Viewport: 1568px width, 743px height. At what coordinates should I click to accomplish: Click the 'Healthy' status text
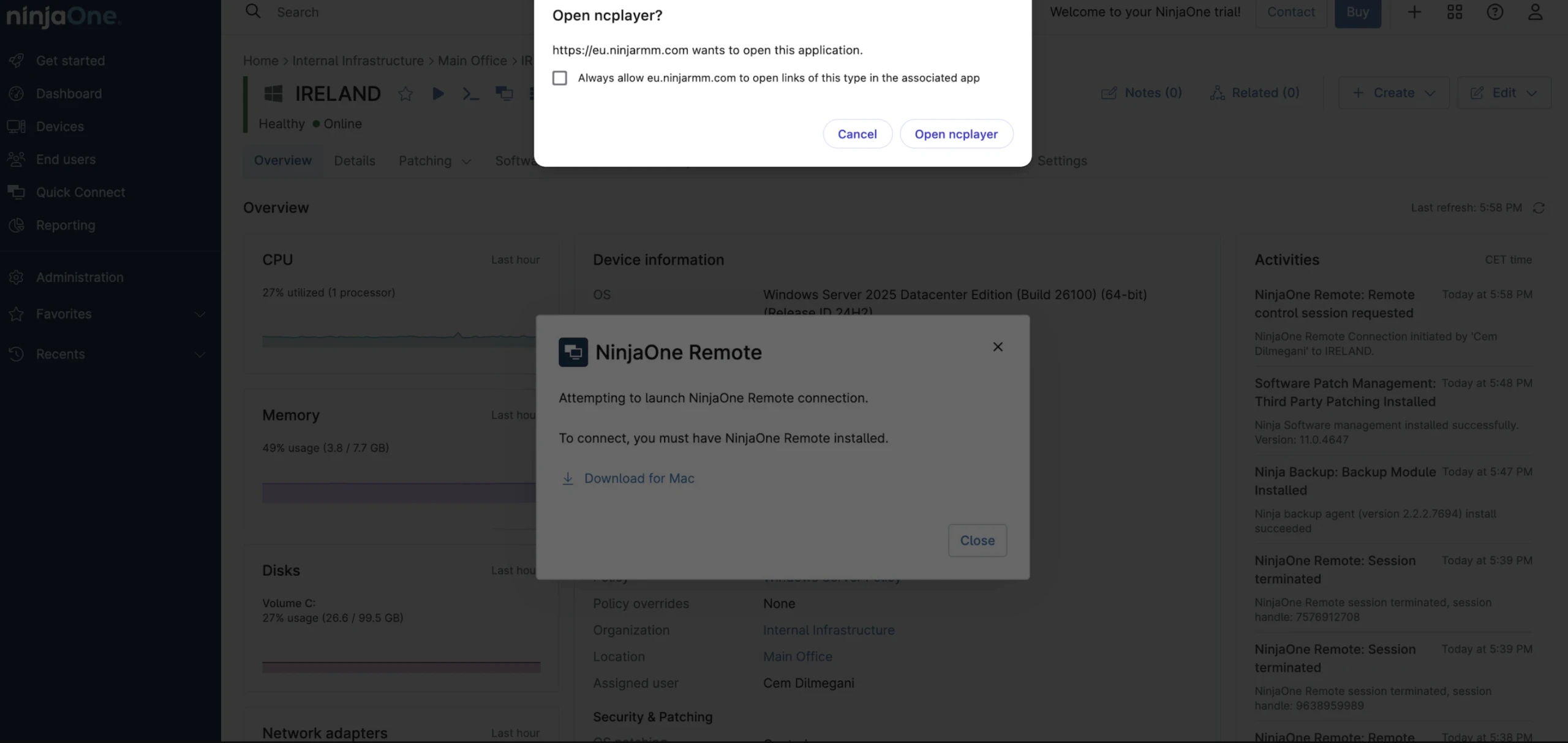click(282, 124)
